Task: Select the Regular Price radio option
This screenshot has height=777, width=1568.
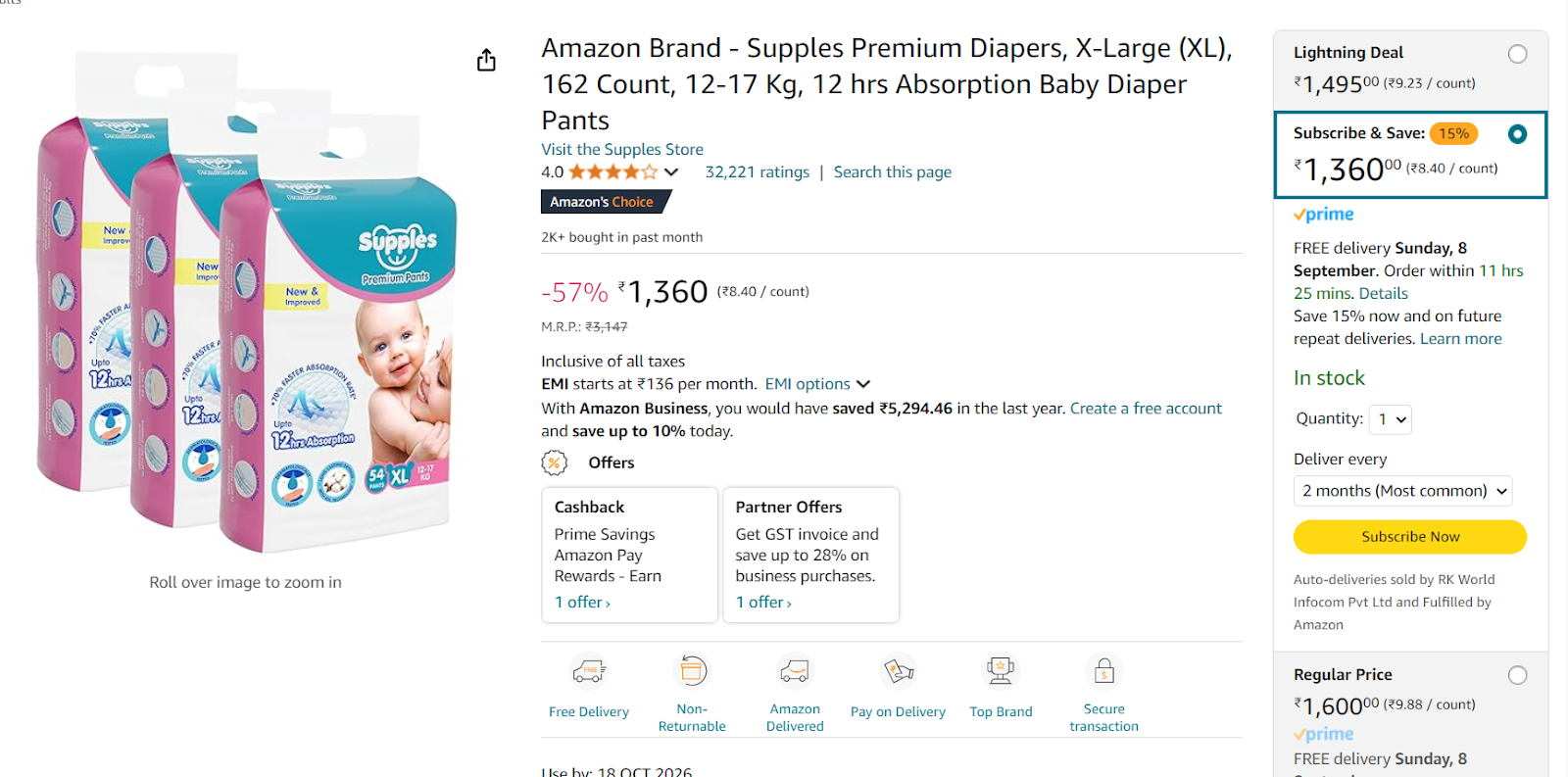Action: [x=1517, y=675]
